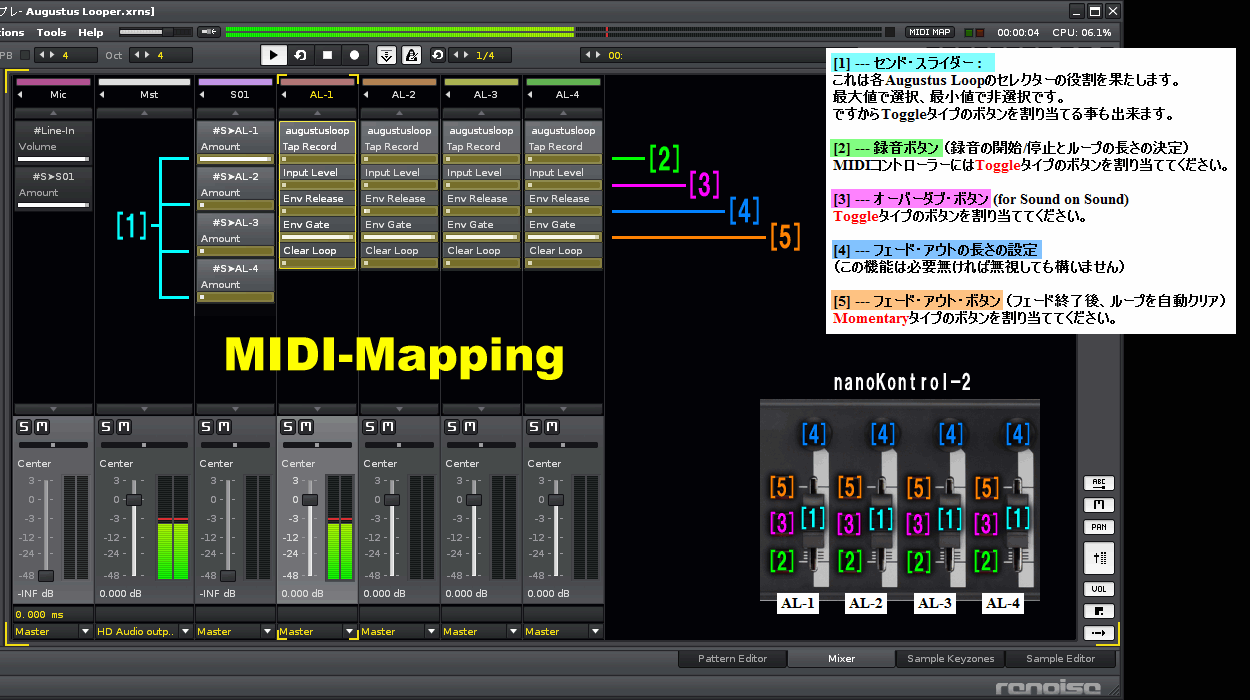Click the MIDI MAP button
Viewport: 1250px width, 700px height.
pos(929,32)
